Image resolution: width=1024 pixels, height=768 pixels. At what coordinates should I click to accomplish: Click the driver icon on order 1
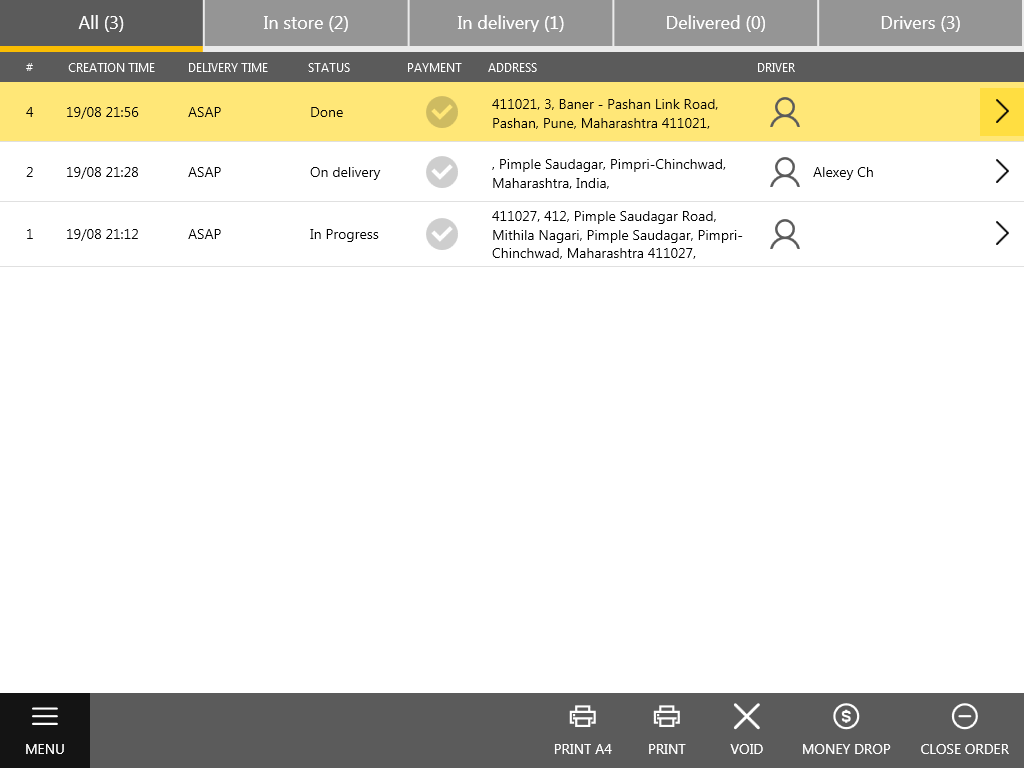[x=784, y=233]
